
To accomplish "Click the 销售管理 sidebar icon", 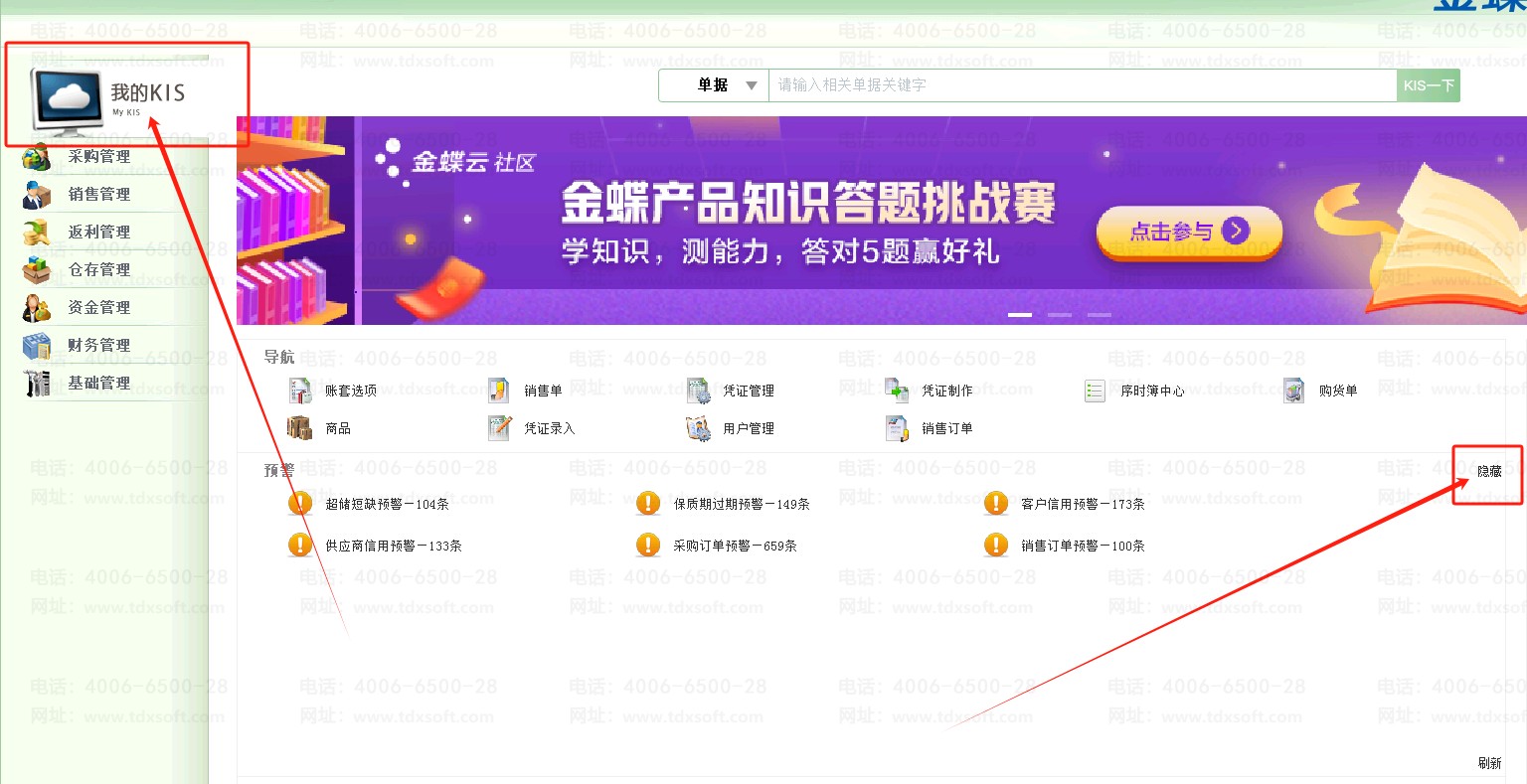I will coord(37,195).
